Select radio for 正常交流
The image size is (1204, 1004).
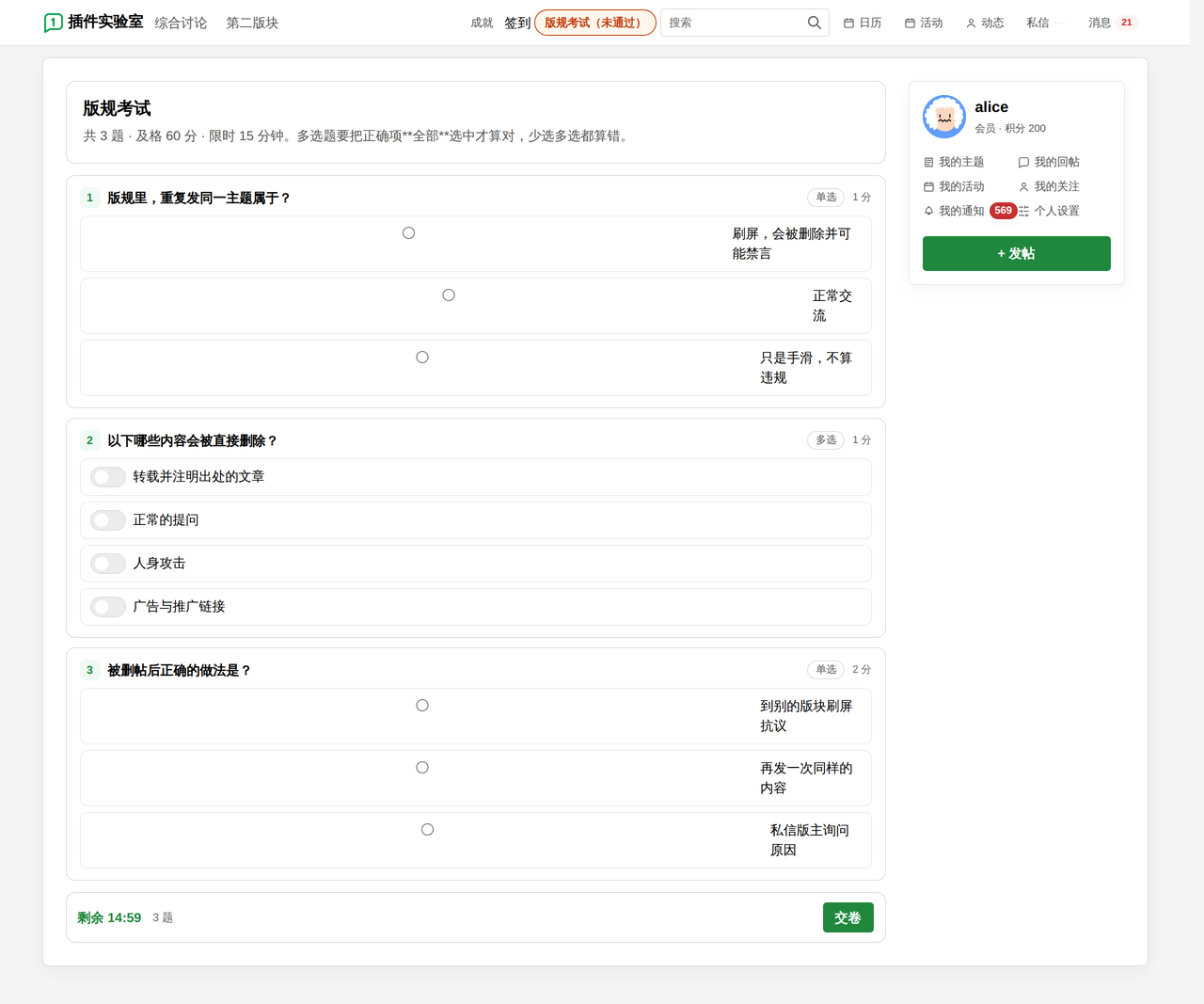tap(449, 295)
